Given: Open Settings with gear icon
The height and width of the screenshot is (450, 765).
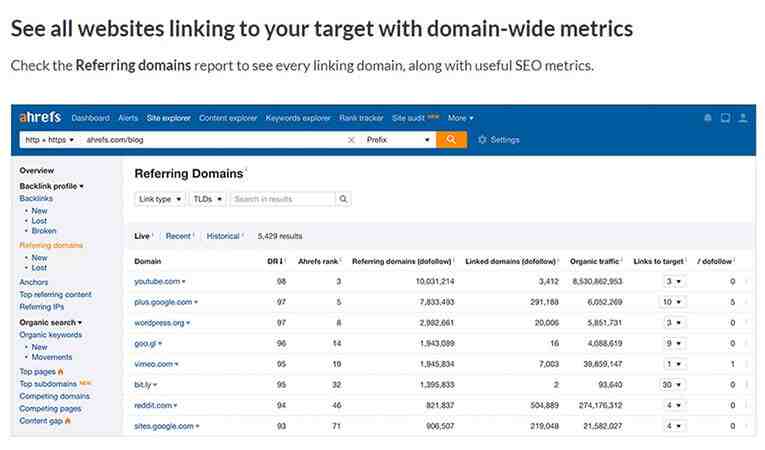Looking at the screenshot, I should tap(498, 140).
